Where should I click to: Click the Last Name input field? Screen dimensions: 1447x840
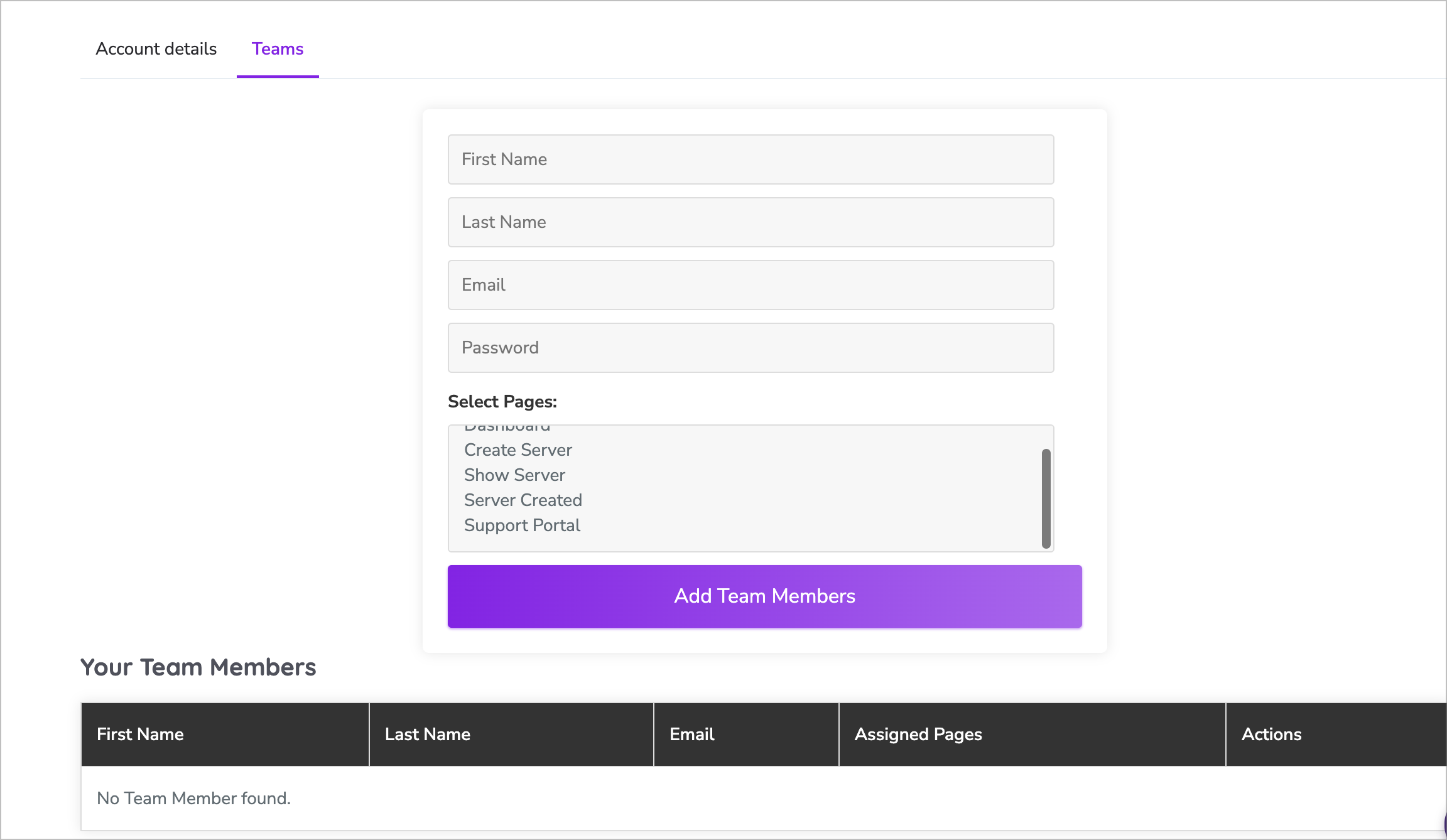click(x=751, y=222)
